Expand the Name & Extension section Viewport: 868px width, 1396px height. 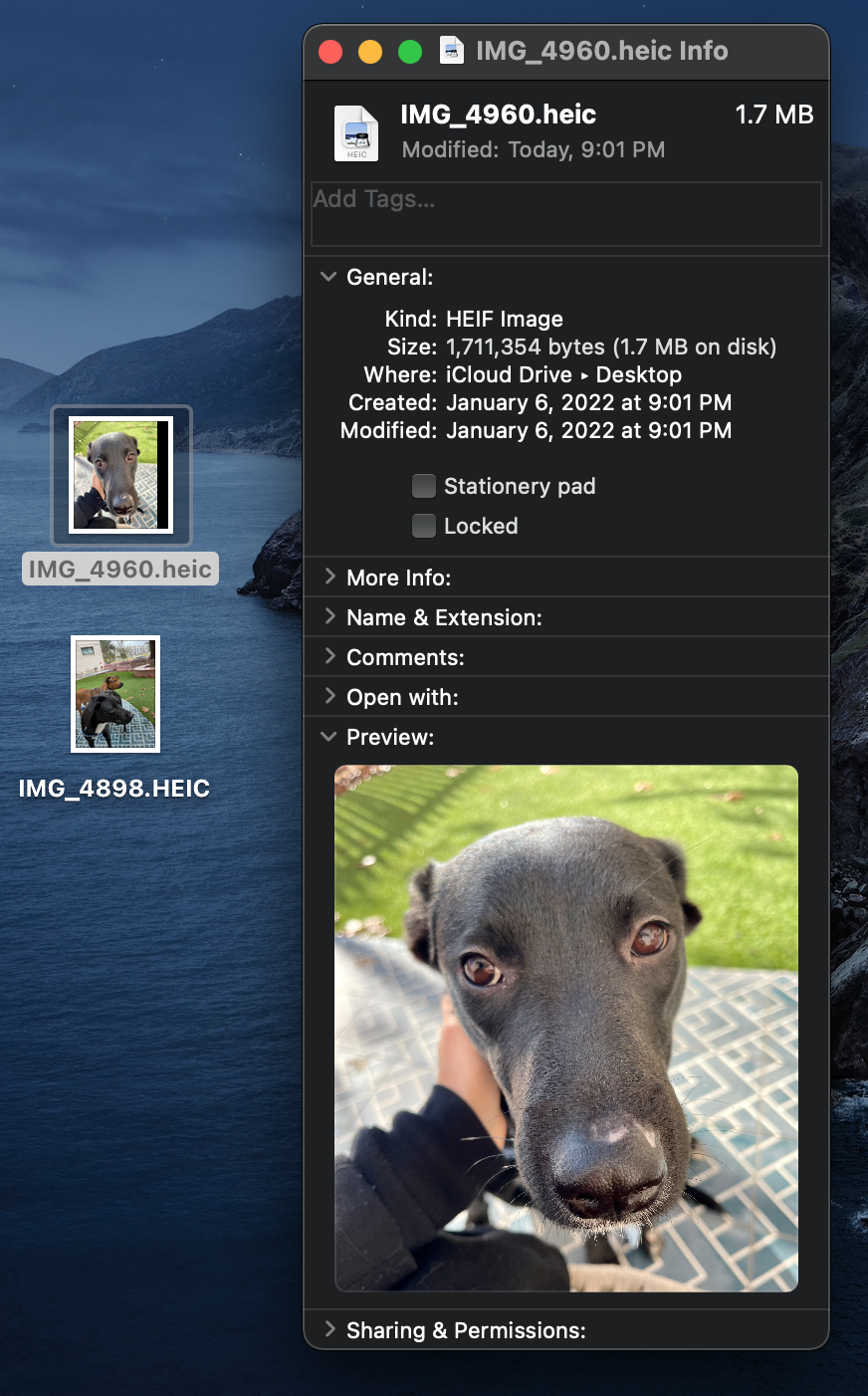point(329,616)
